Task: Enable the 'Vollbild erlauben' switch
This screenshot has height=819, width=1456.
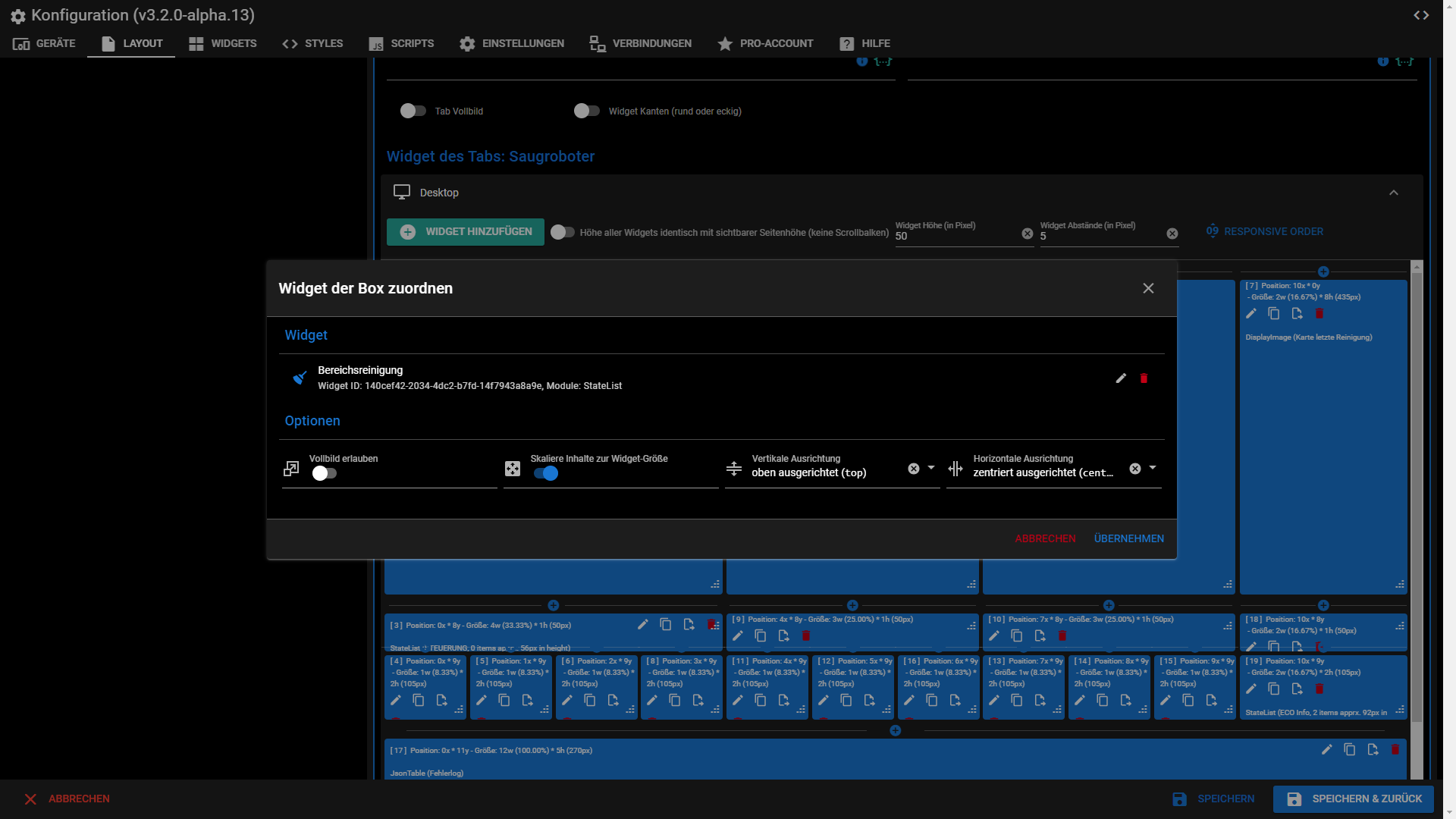Action: (325, 474)
